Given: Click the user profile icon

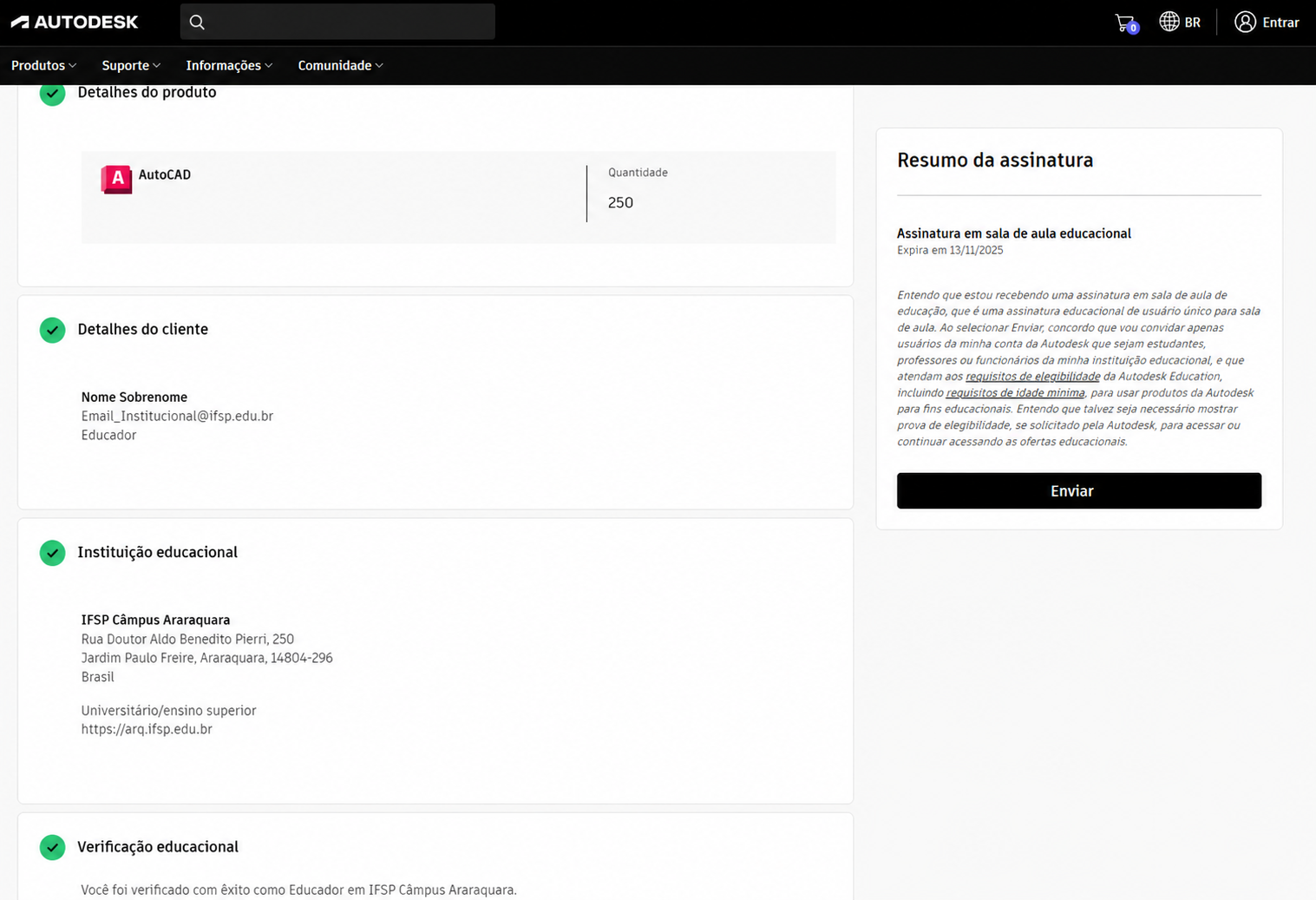Looking at the screenshot, I should 1245,22.
